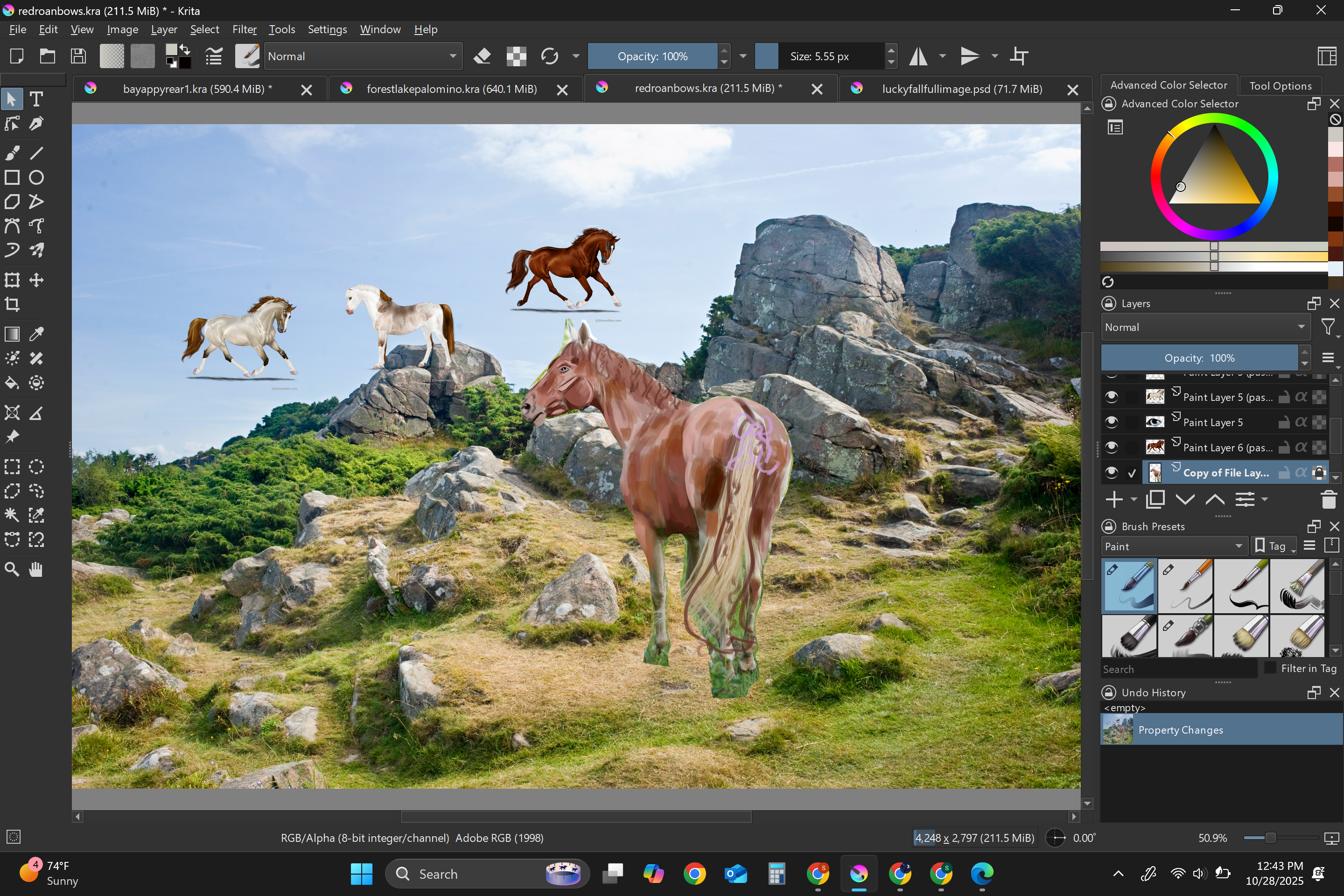Toggle visibility of Copy of File Layer

(x=1111, y=473)
